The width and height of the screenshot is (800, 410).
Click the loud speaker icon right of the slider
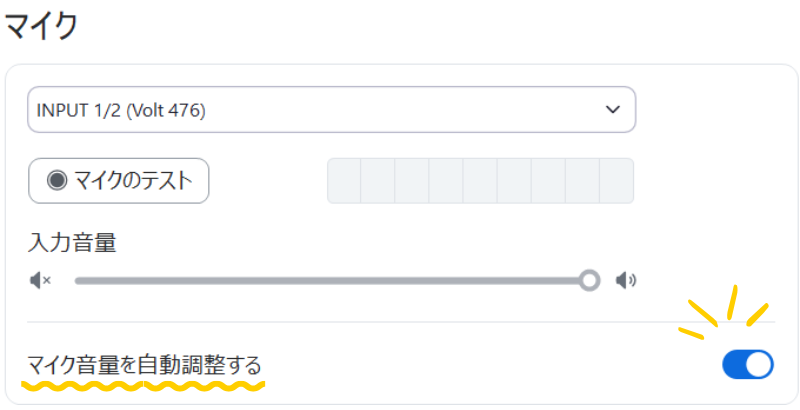click(626, 280)
